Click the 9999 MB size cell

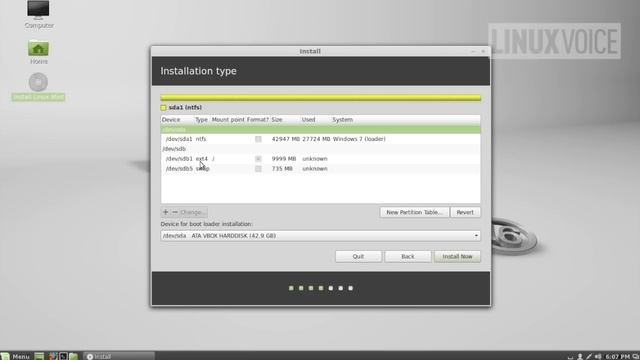(x=284, y=159)
